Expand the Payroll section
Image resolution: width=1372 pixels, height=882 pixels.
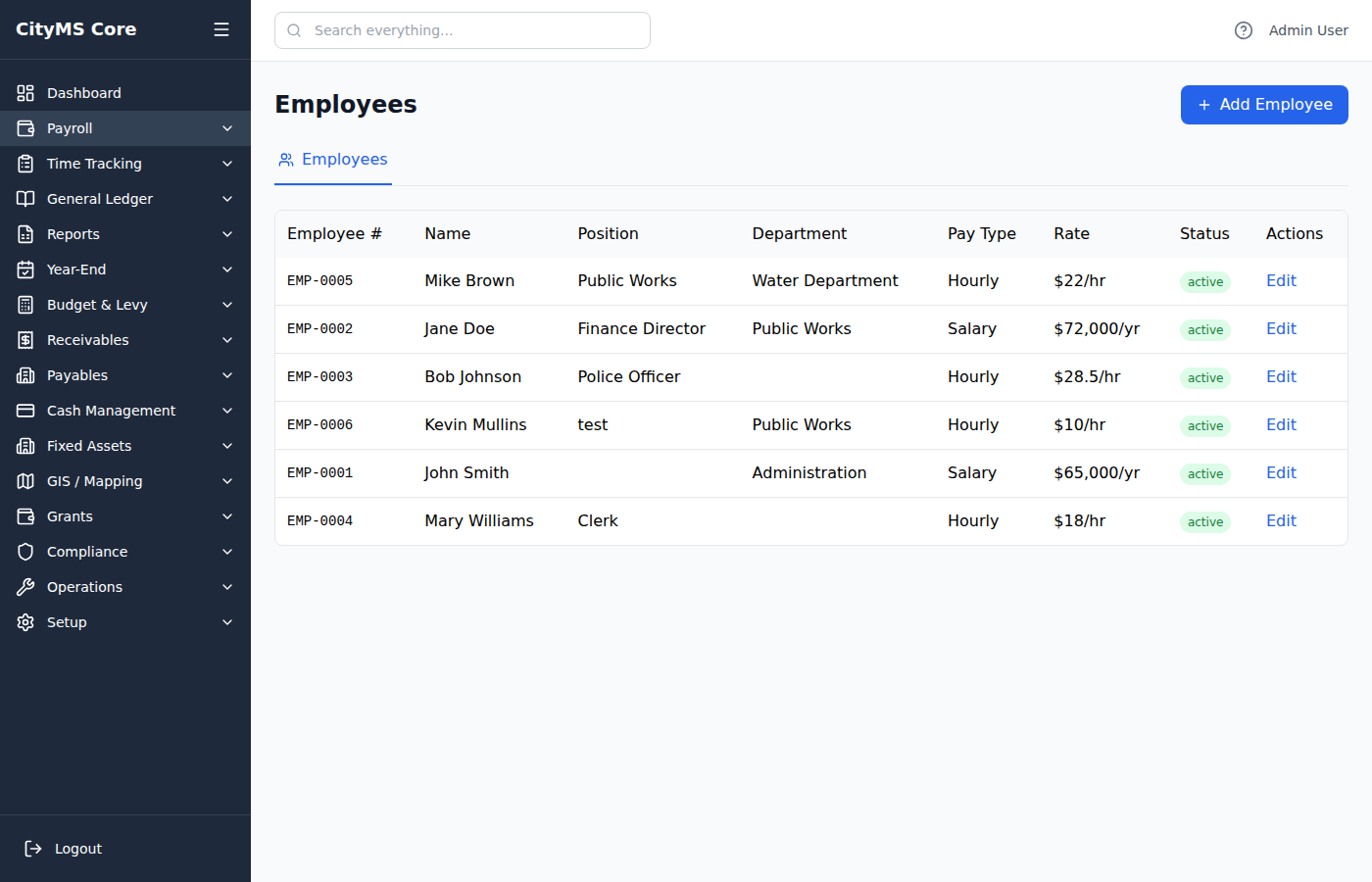point(125,127)
